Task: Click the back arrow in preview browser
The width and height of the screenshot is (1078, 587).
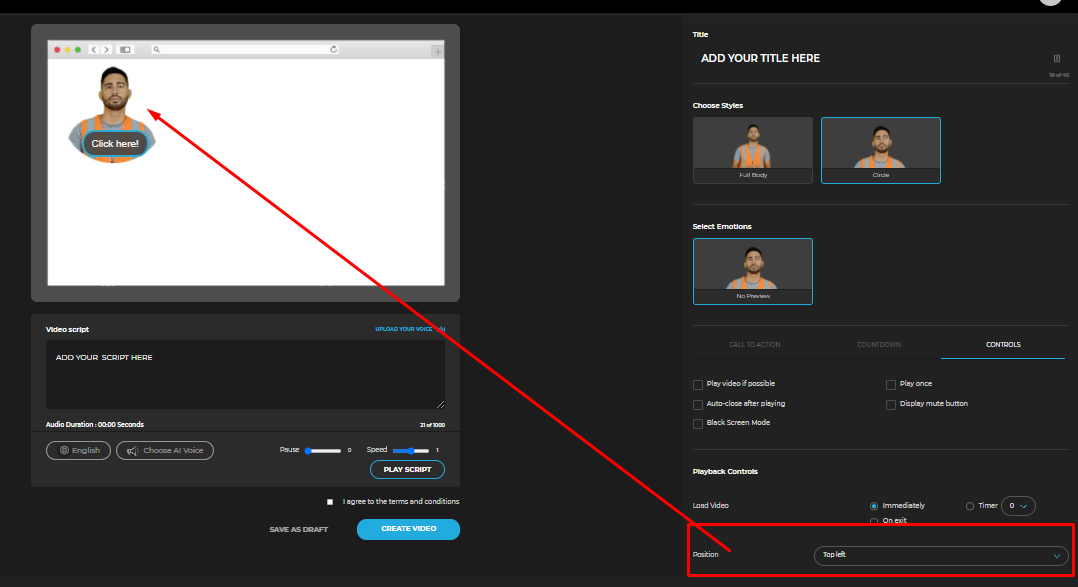Action: tap(94, 49)
